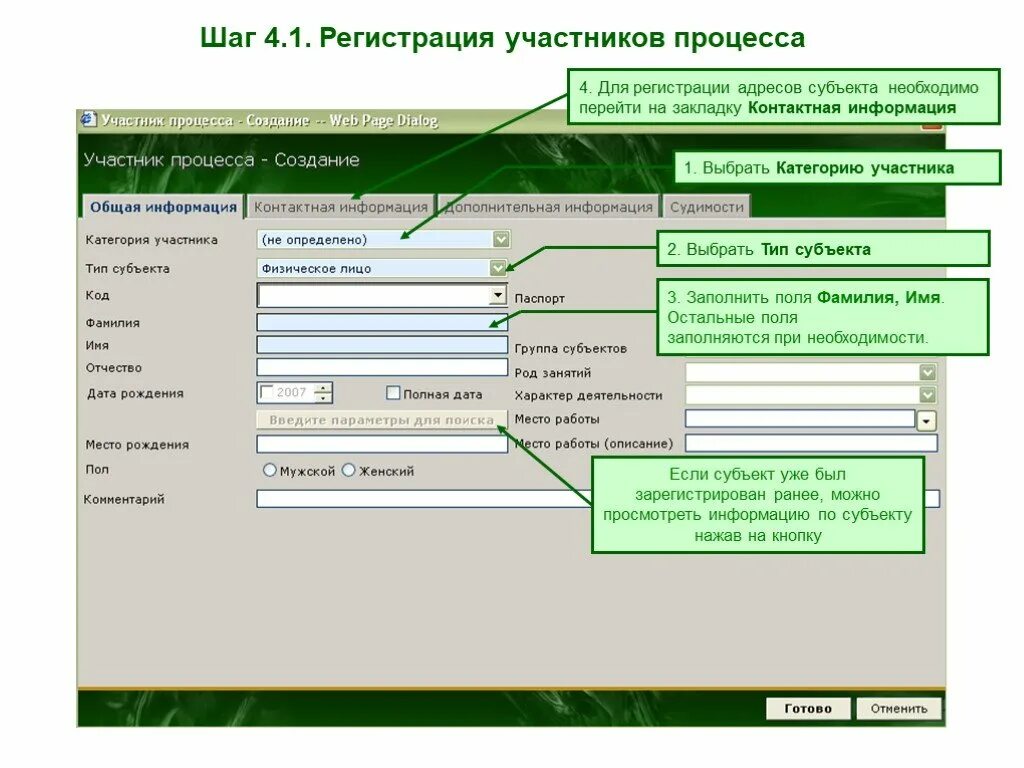Image resolution: width=1024 pixels, height=768 pixels.
Task: Expand the Тип субъекта dropdown arrow
Action: [x=498, y=268]
